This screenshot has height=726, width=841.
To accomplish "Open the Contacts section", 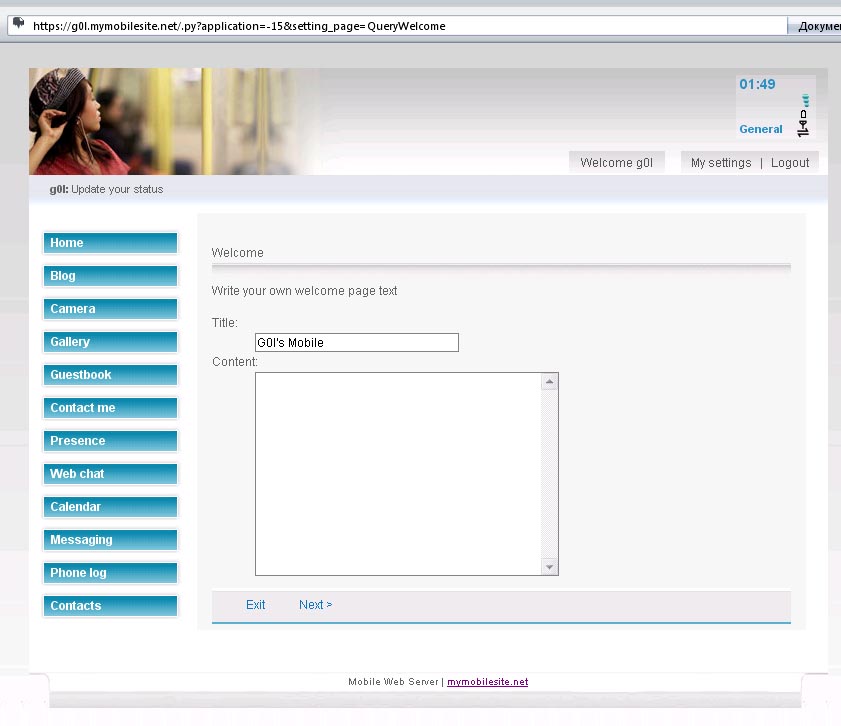I will click(x=110, y=606).
